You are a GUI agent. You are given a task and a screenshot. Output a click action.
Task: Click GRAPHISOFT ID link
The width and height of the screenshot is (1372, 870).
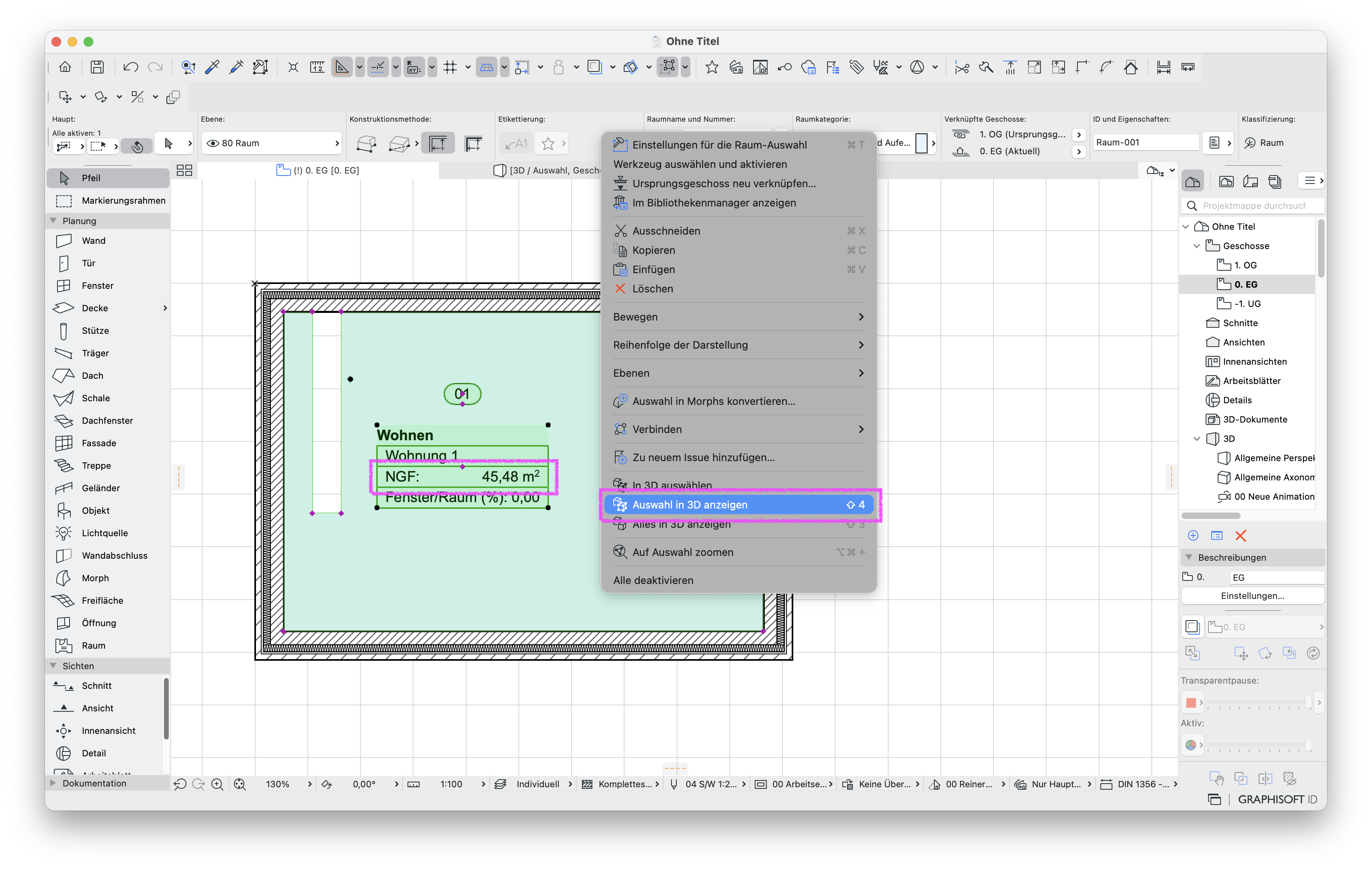point(1278,800)
